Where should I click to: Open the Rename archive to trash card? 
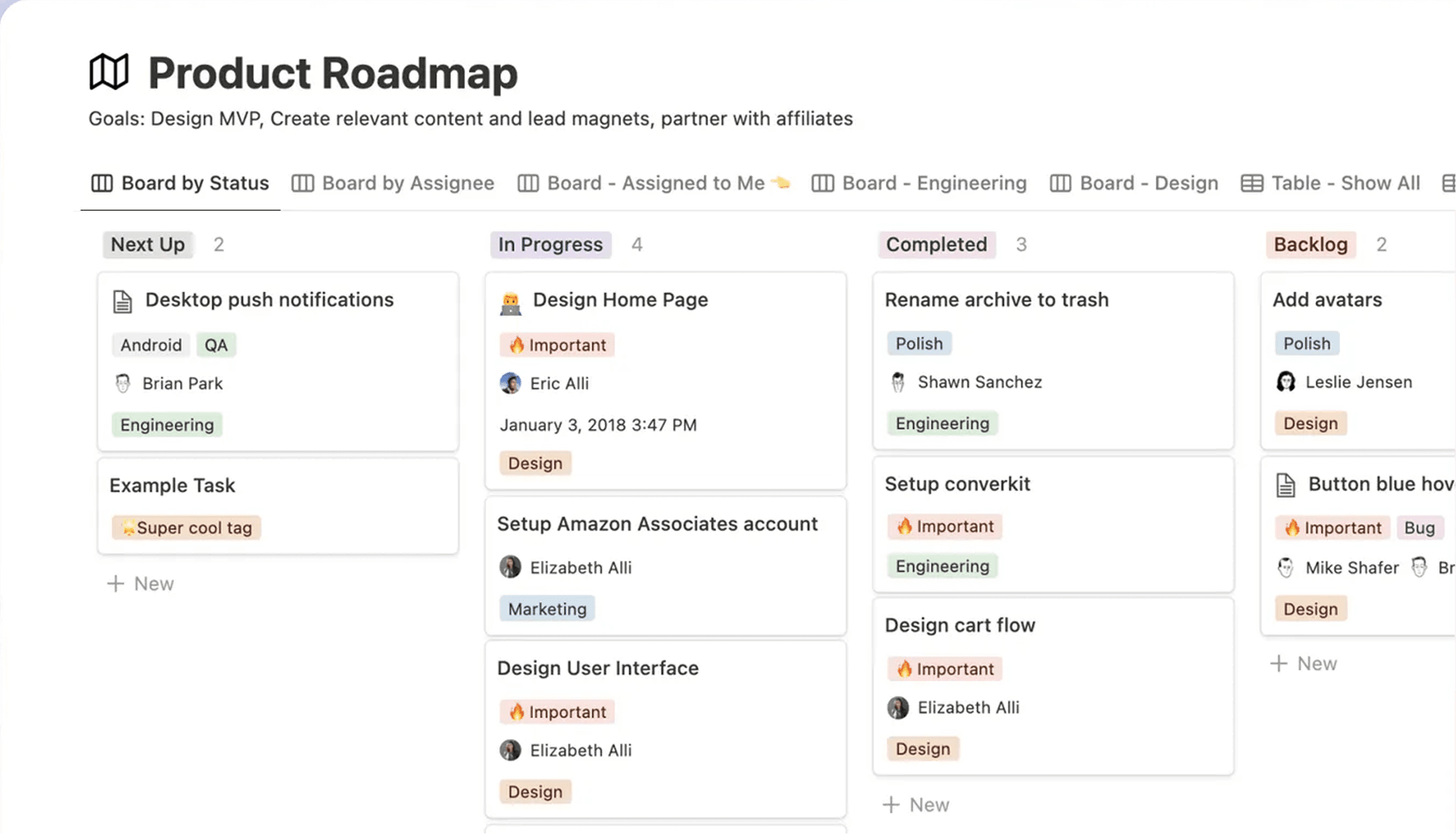pos(1053,361)
